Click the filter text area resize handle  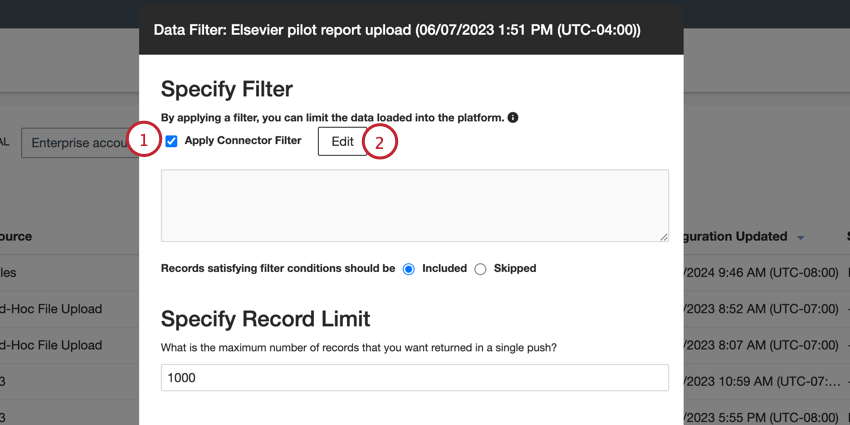(663, 236)
